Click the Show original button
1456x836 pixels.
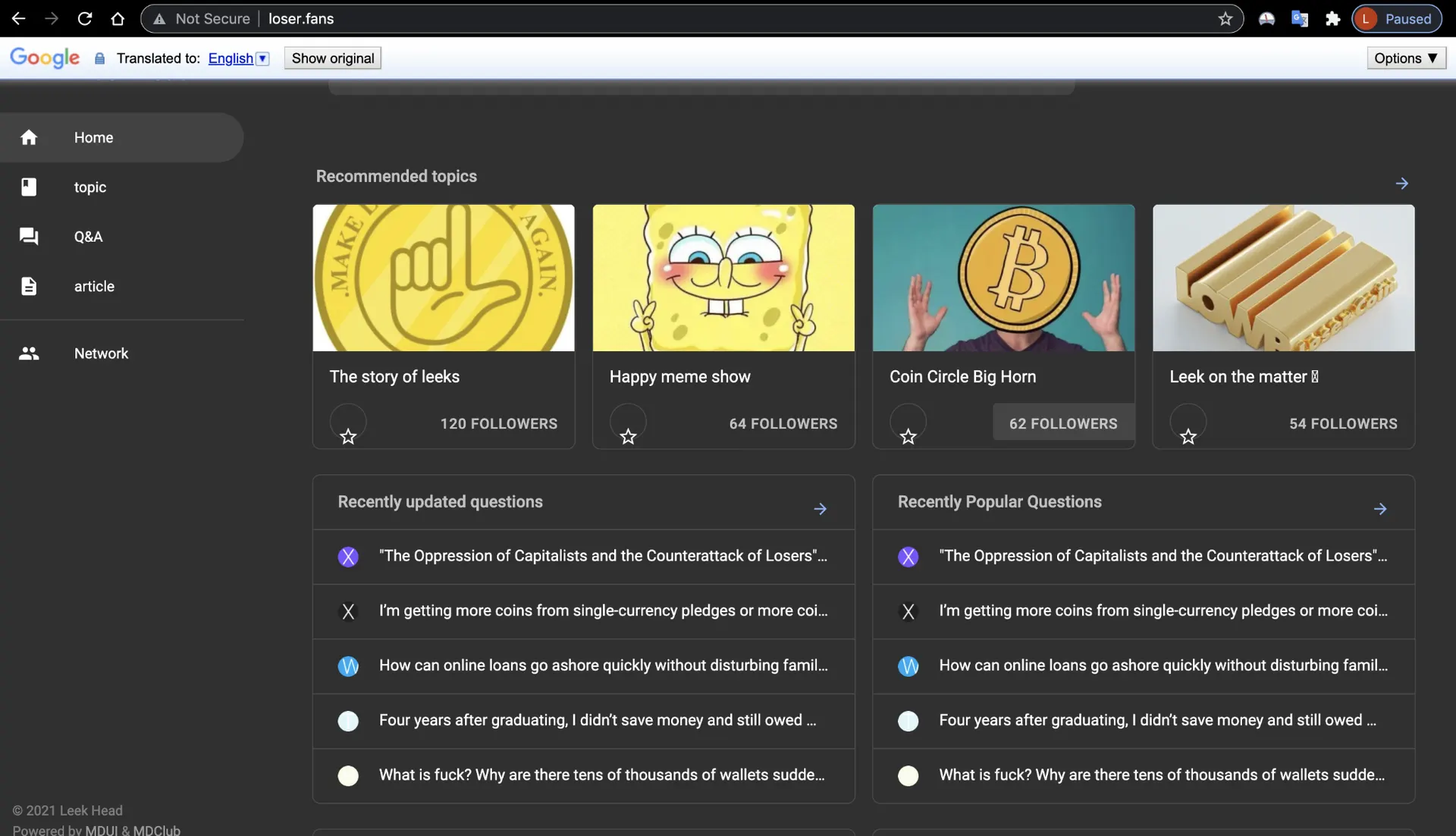(333, 58)
